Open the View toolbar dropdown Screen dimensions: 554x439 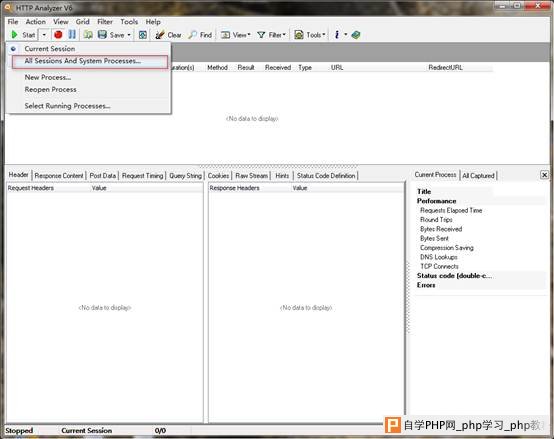pos(235,35)
